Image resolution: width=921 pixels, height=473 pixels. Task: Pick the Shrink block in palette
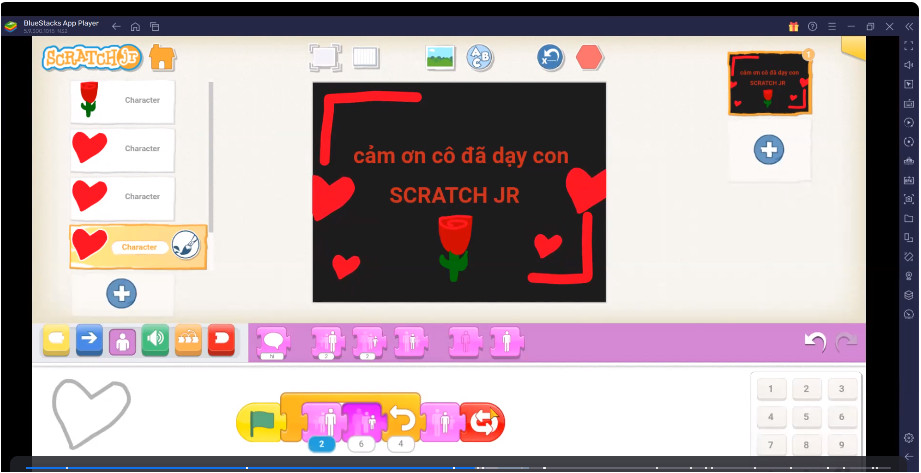click(369, 343)
